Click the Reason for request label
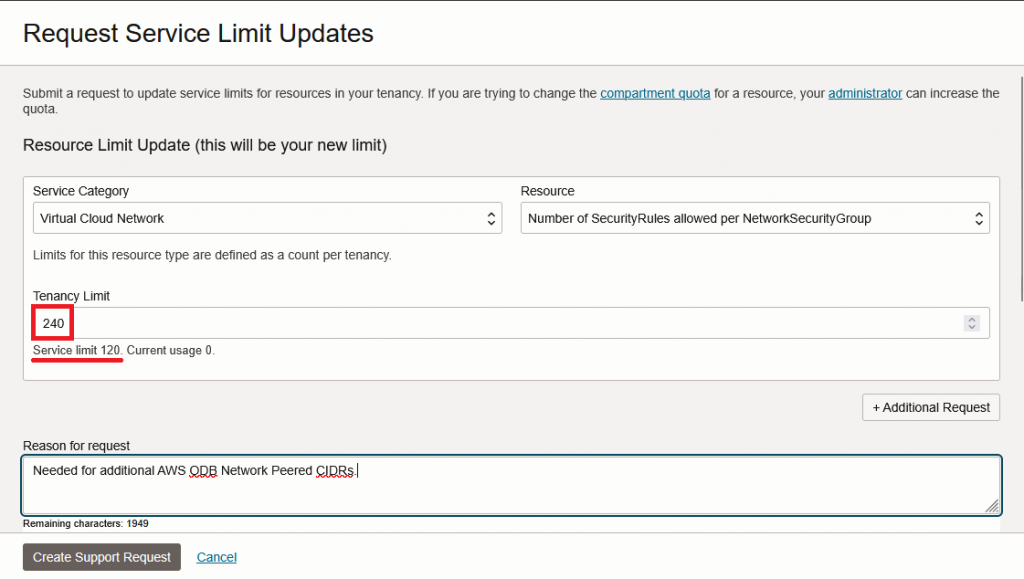 (x=76, y=445)
